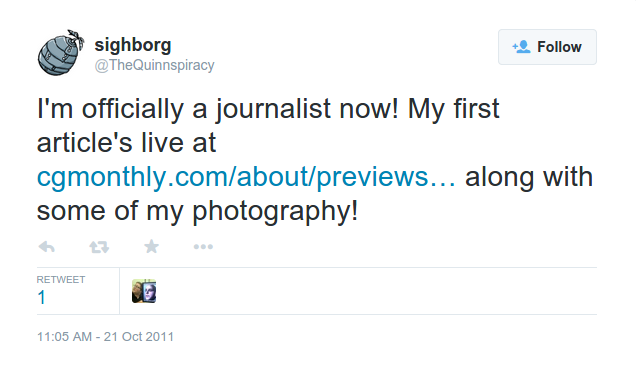
Task: Retweet using the retweet arrows icon
Action: point(99,247)
